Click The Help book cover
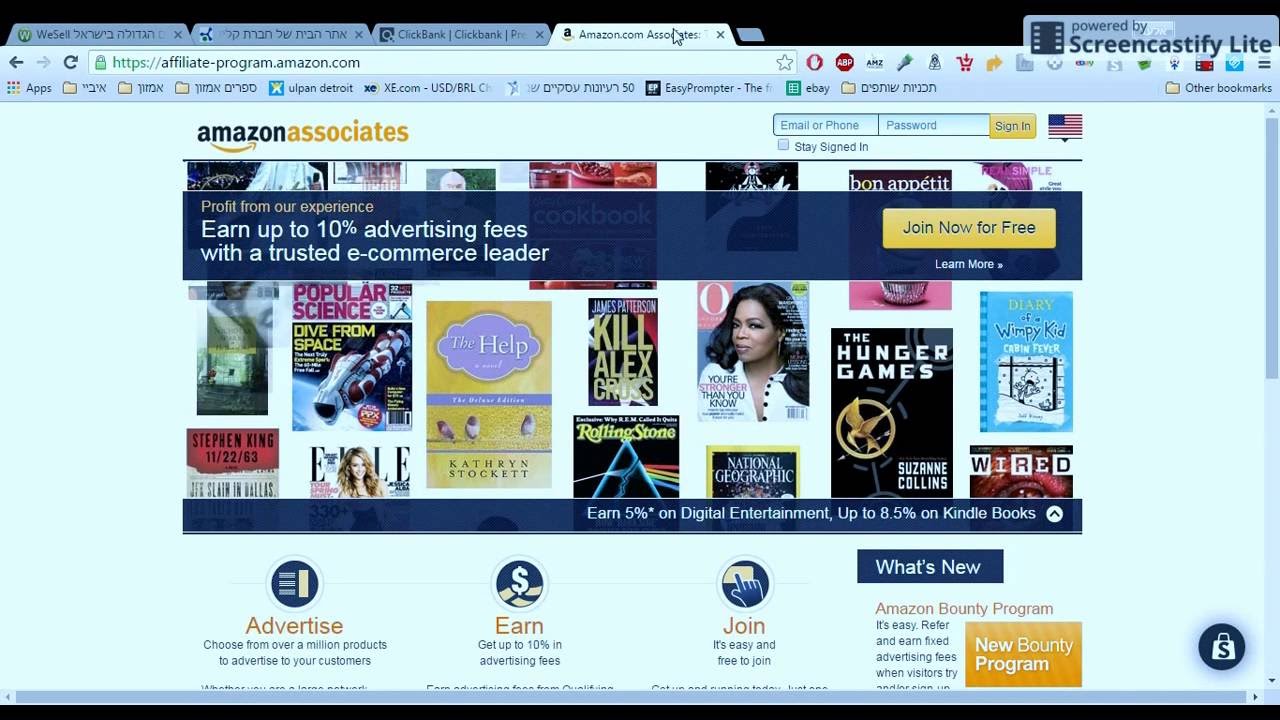 [x=488, y=394]
